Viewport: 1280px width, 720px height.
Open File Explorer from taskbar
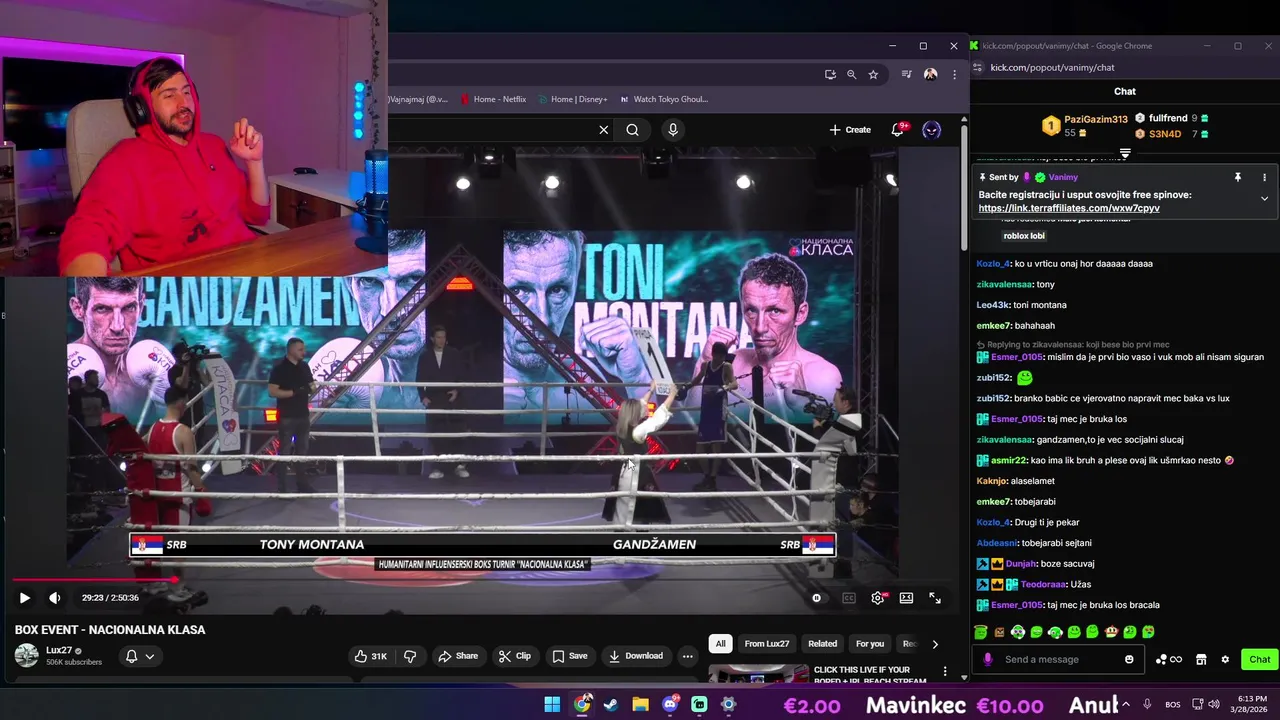click(x=640, y=704)
